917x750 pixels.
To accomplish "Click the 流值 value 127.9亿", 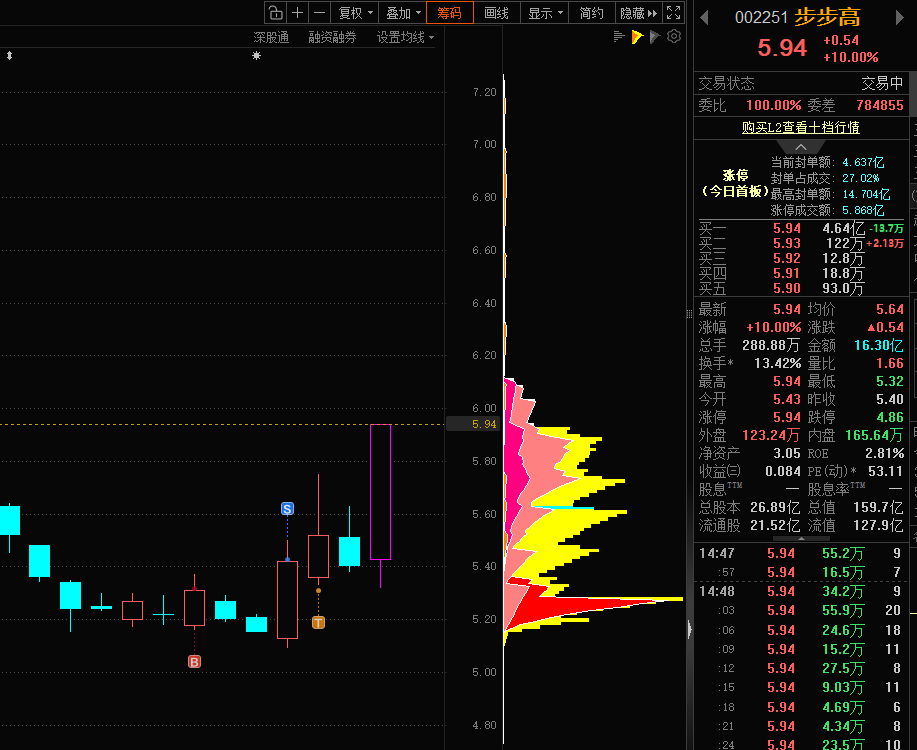I will (x=878, y=525).
